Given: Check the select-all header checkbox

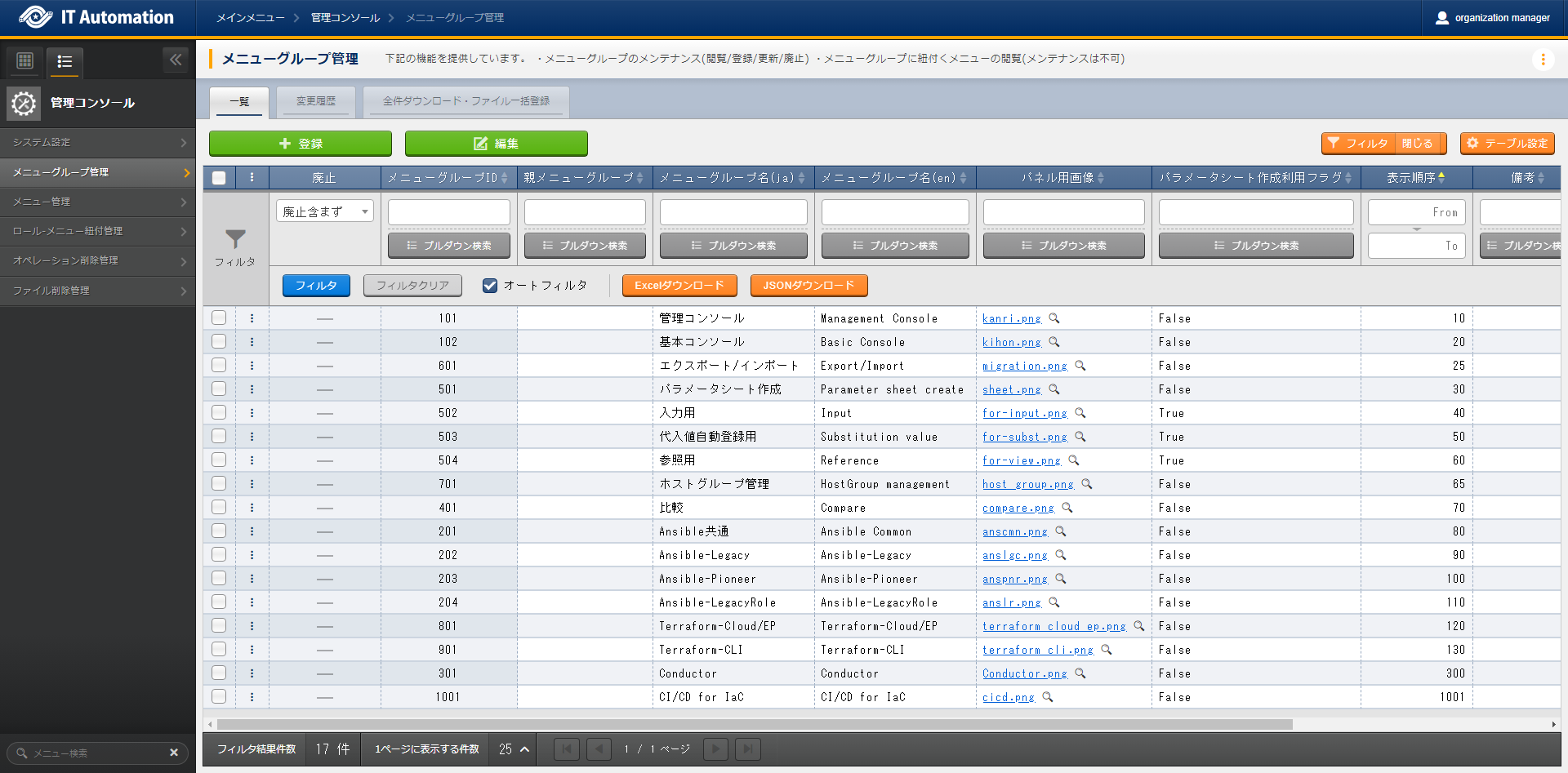Looking at the screenshot, I should tap(219, 178).
